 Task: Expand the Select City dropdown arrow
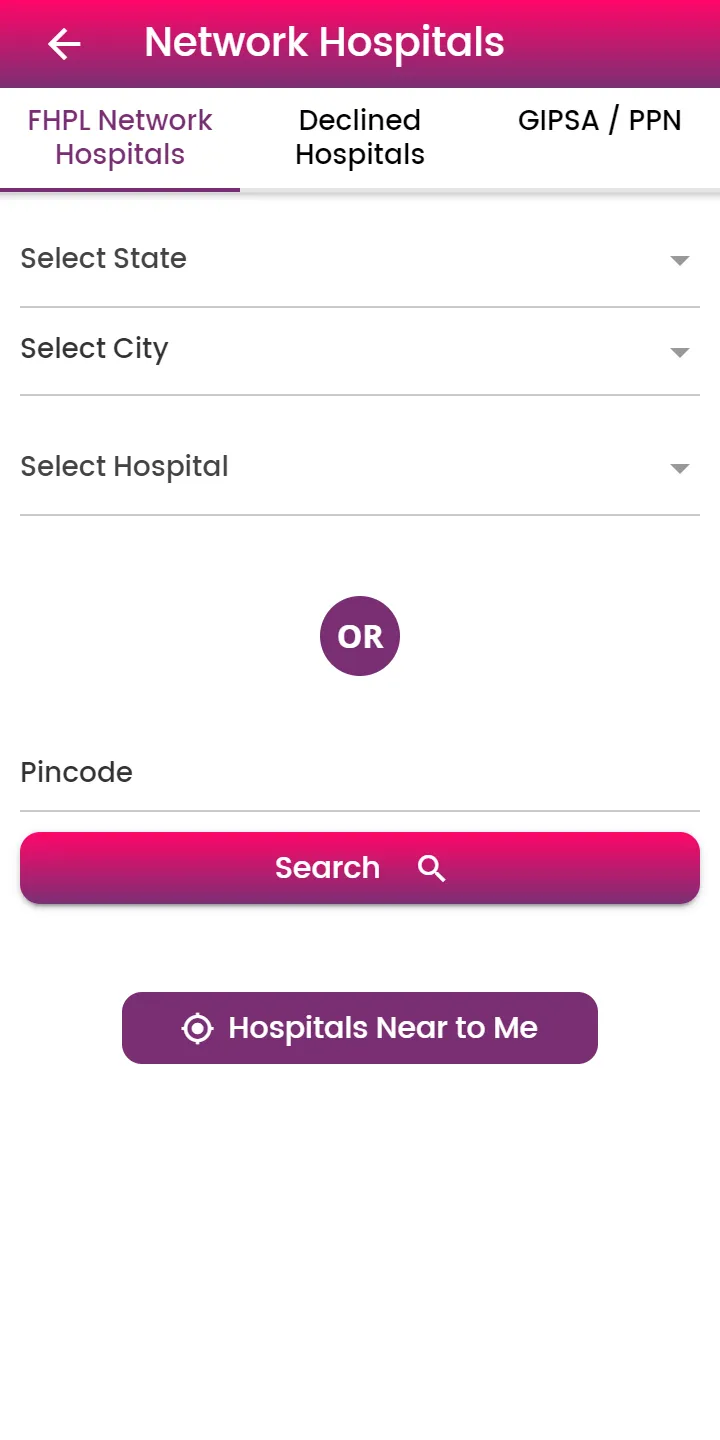680,352
